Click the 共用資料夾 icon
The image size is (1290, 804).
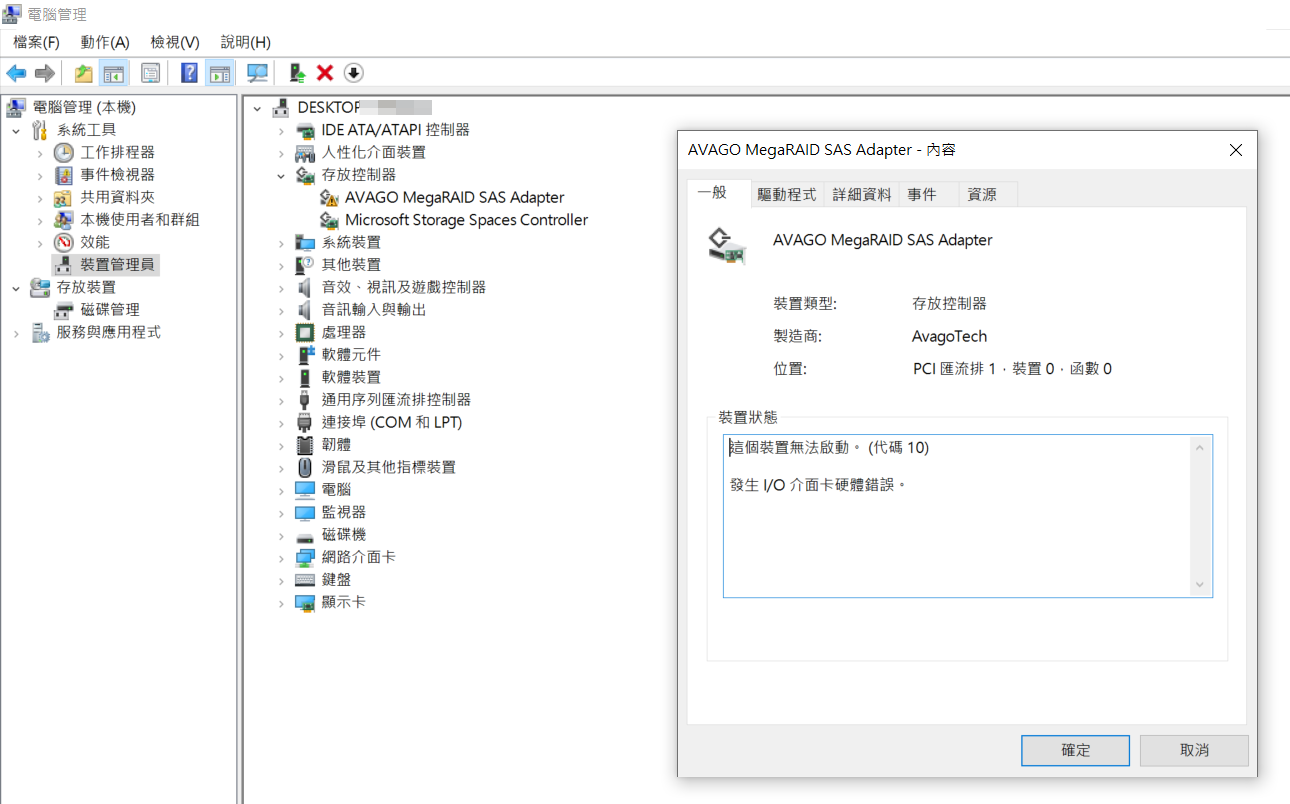(64, 197)
